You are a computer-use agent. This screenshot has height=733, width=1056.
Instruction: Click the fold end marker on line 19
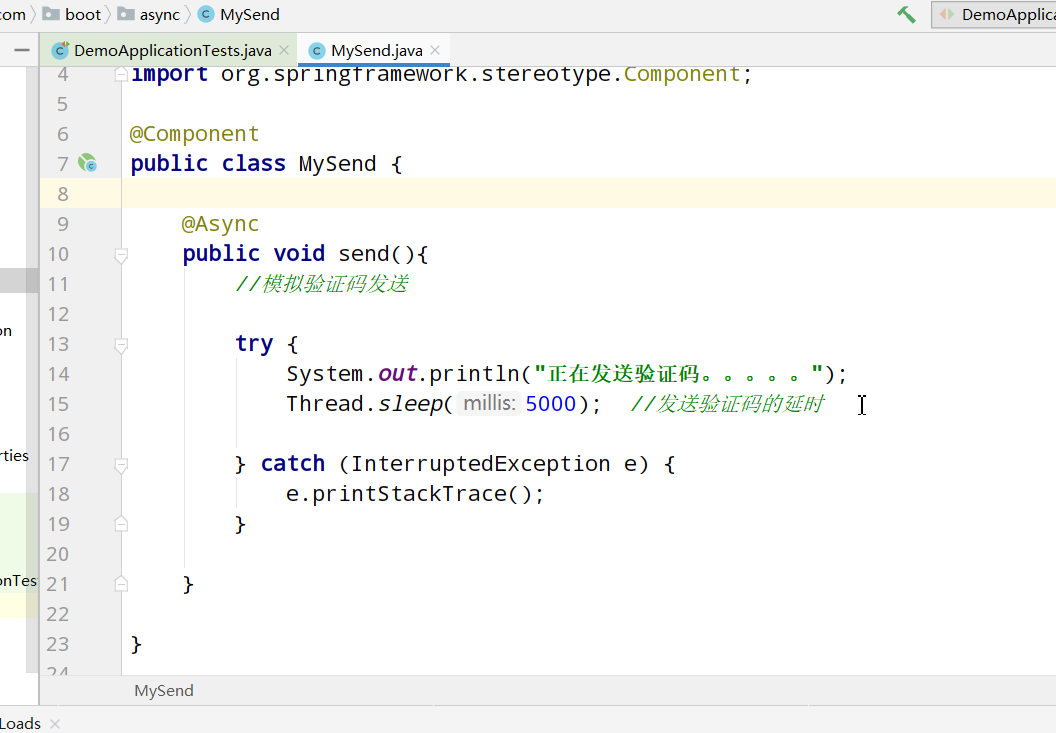[121, 524]
